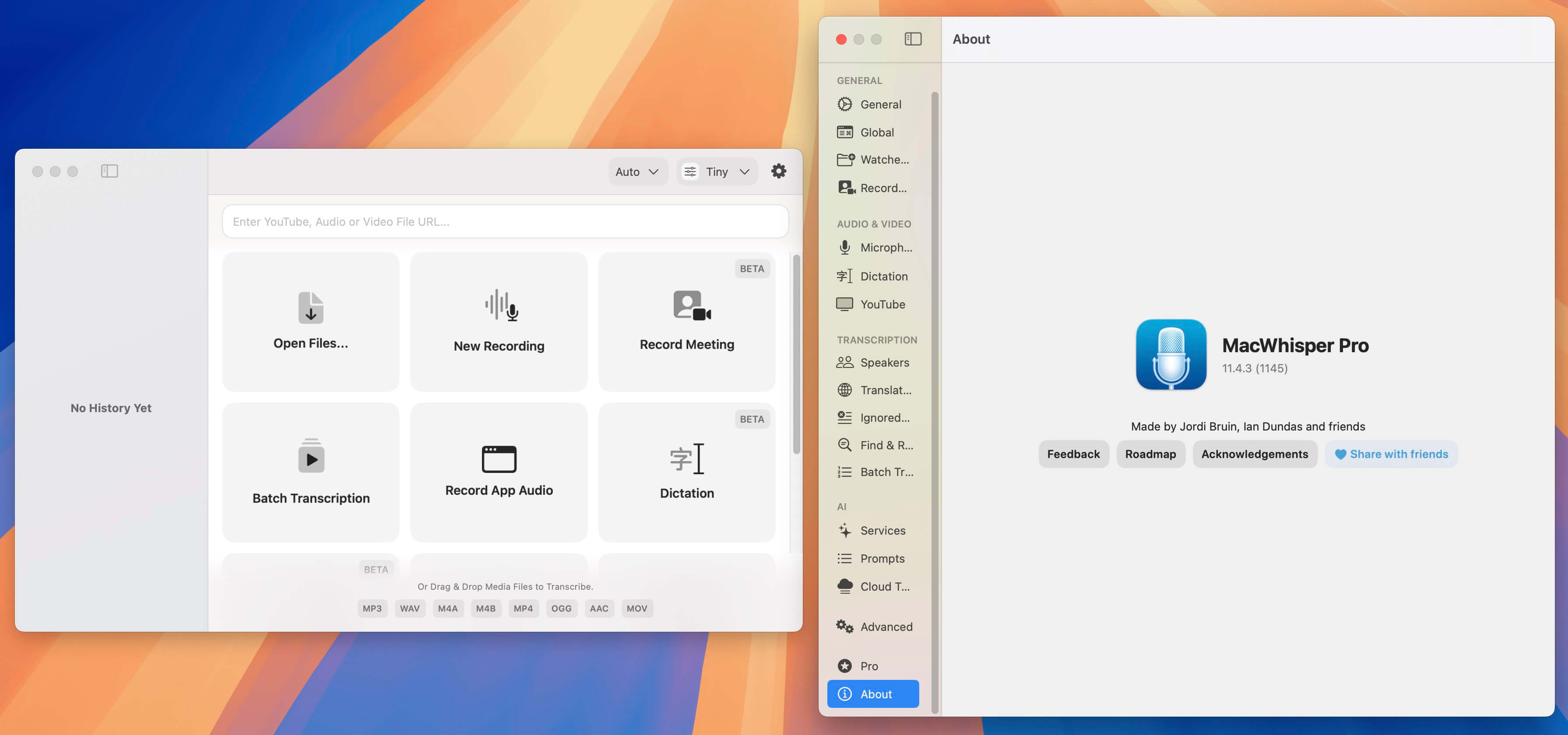Open Cloud Transcription settings in sidebar
This screenshot has height=735, width=1568.
click(x=873, y=587)
